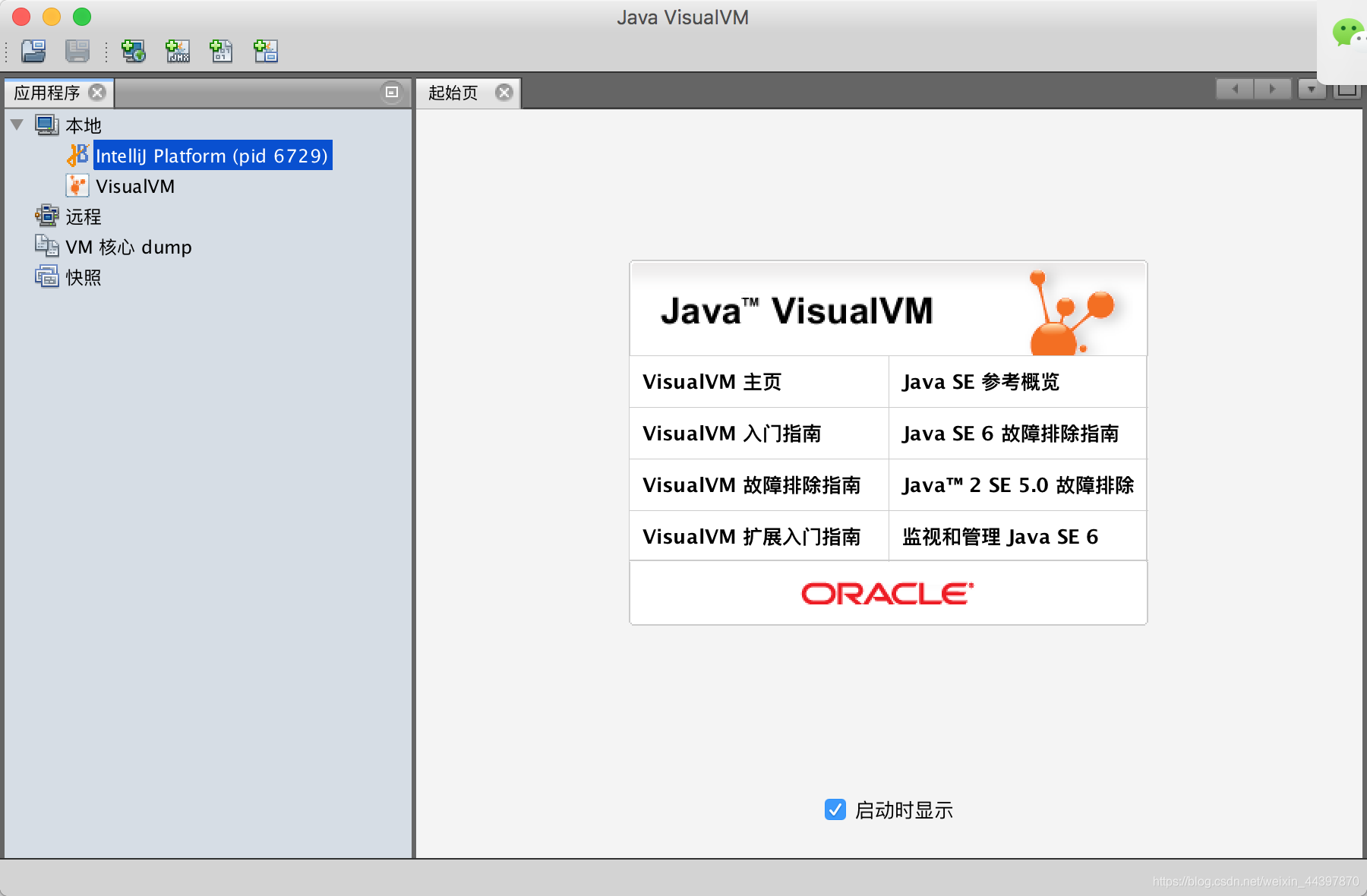The width and height of the screenshot is (1367, 896).
Task: Close the 应用程序 panel tab
Action: pyautogui.click(x=97, y=92)
